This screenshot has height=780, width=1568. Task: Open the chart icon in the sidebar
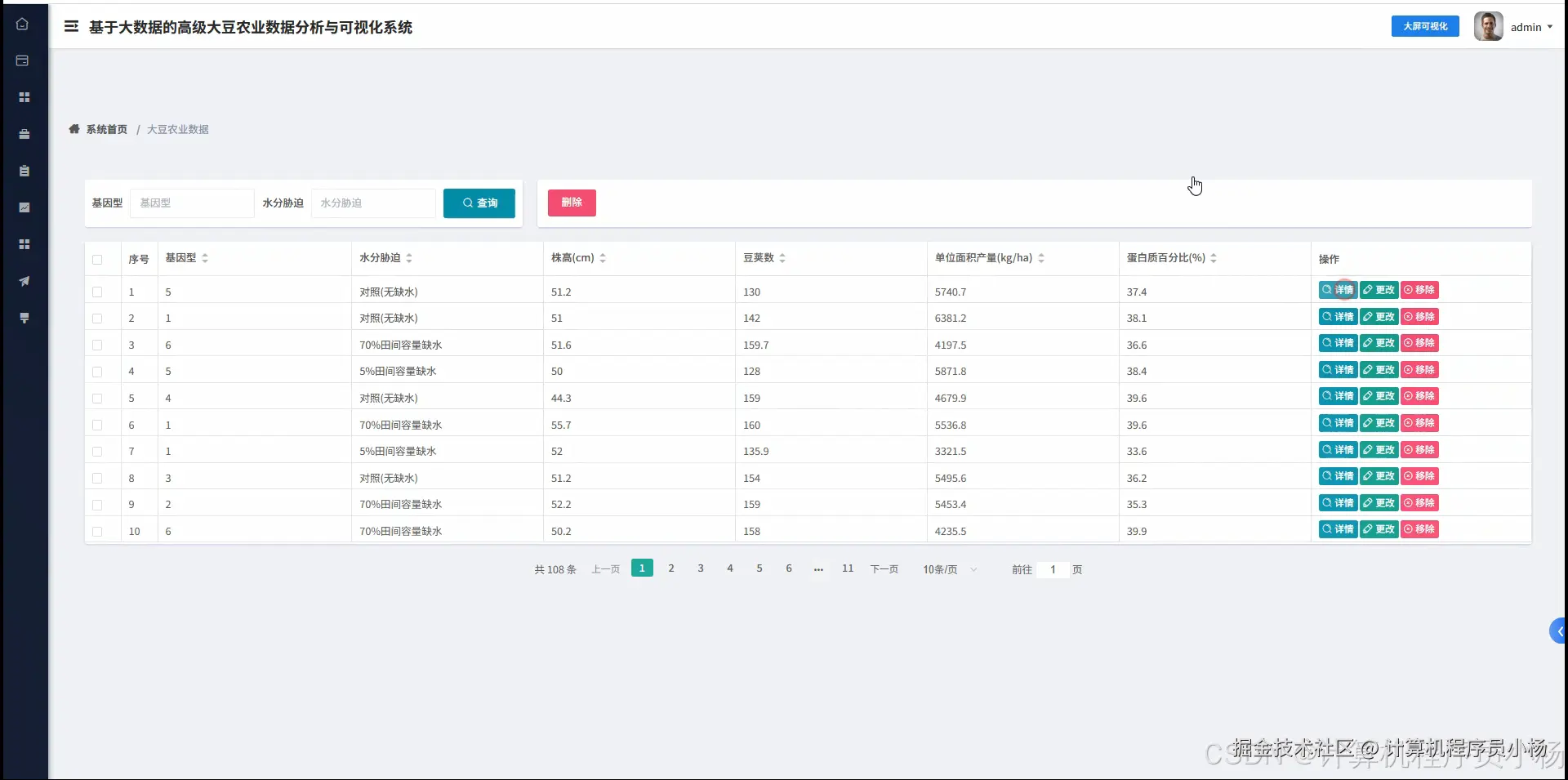coord(24,207)
